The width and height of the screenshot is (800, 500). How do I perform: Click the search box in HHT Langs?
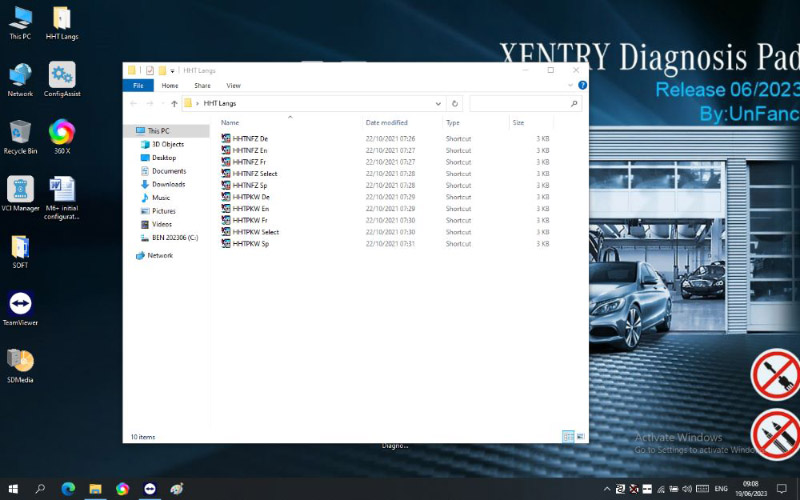coord(520,103)
